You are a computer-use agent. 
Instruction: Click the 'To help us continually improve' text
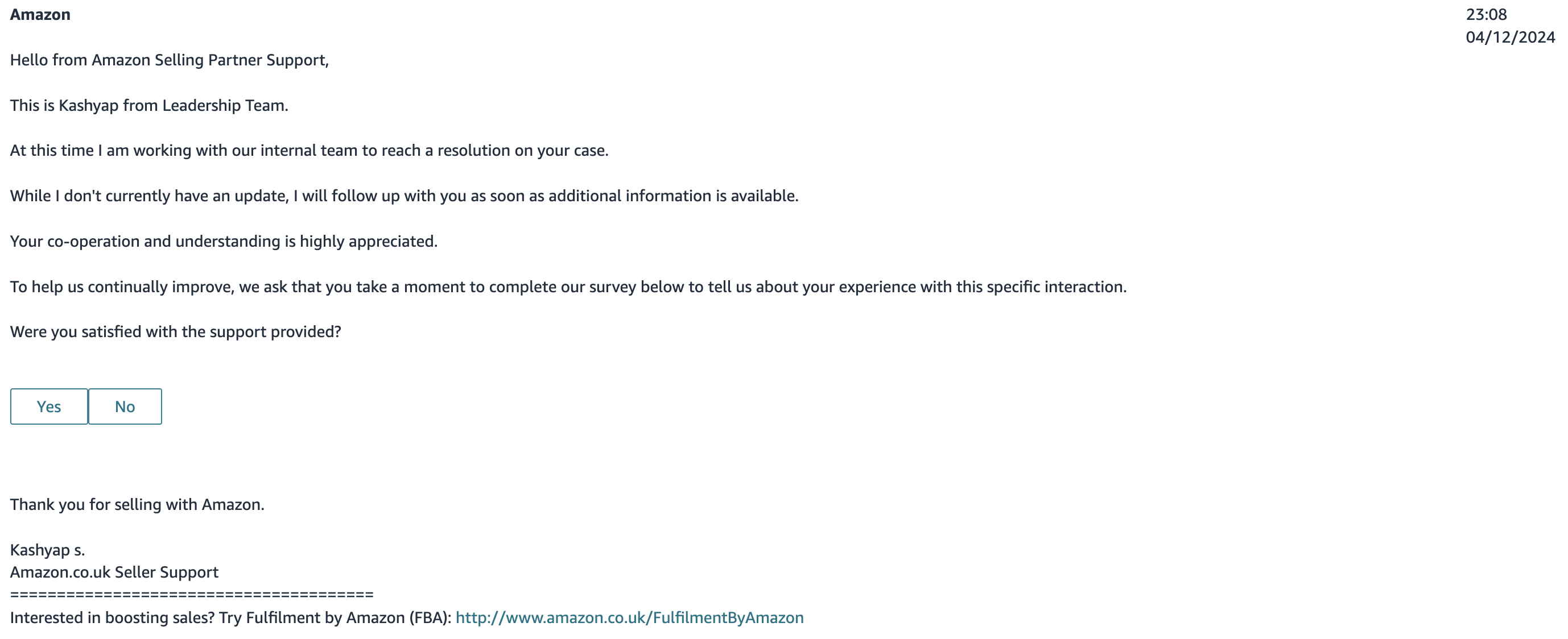point(122,287)
